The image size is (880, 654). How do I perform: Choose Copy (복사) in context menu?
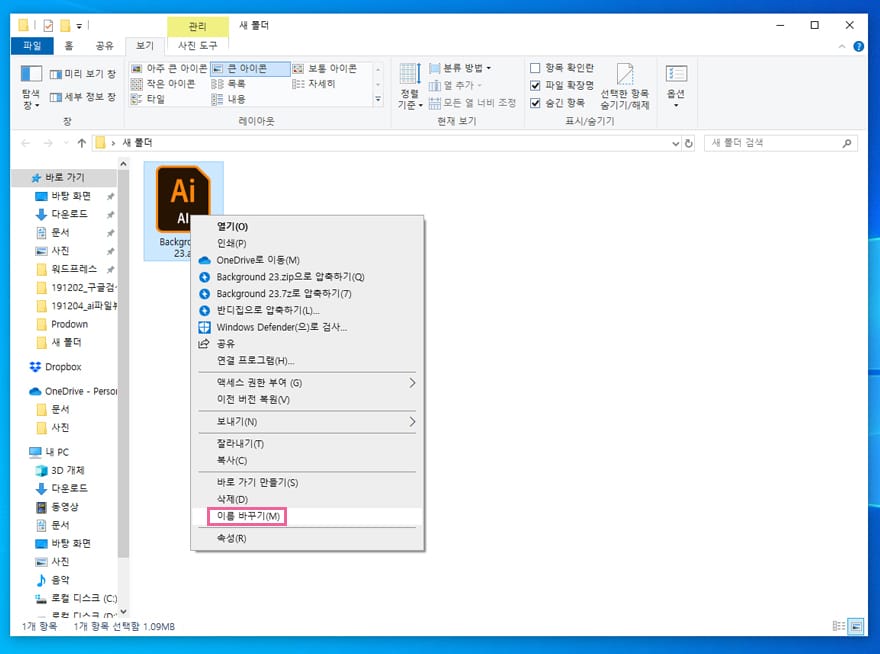308,460
